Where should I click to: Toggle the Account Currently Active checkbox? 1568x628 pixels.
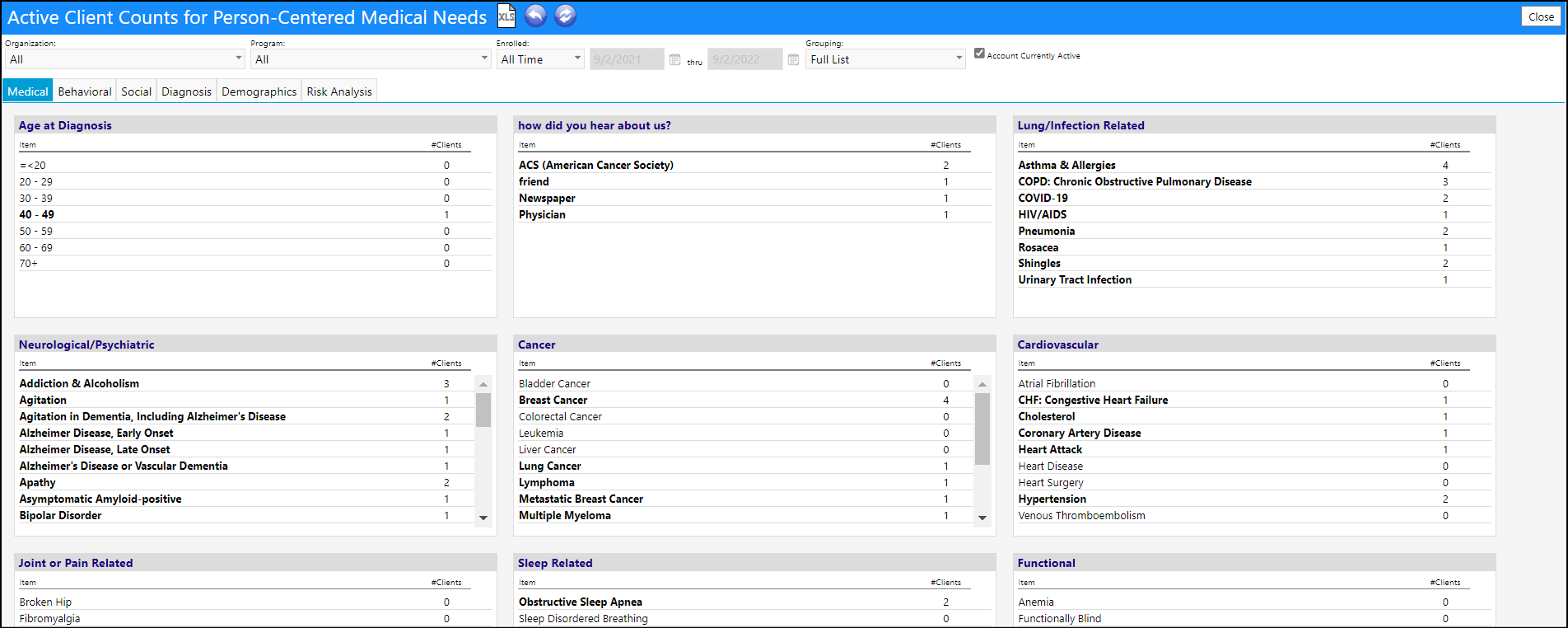[979, 54]
